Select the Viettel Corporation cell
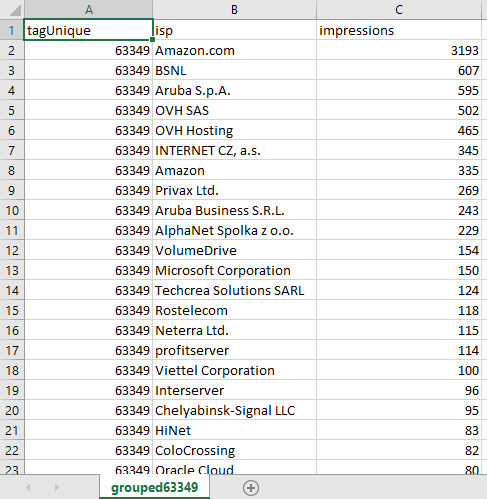This screenshot has width=487, height=499. 234,370
